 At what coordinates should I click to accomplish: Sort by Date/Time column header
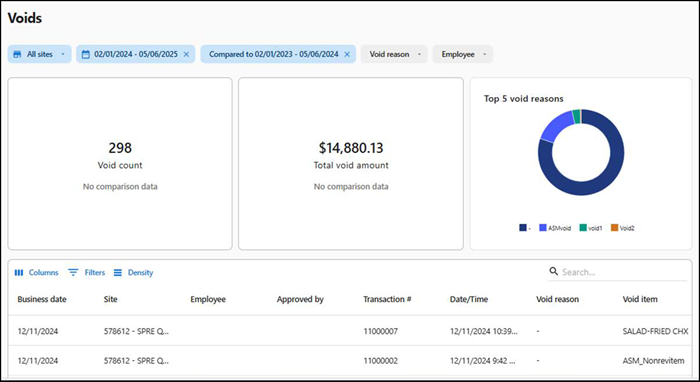[x=469, y=299]
